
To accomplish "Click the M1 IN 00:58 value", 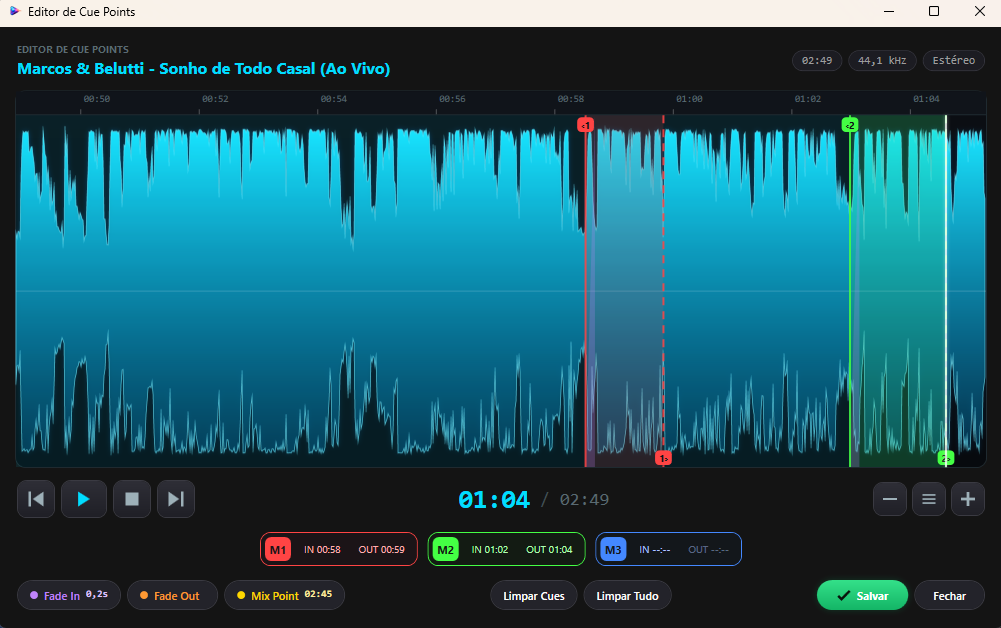I will [322, 550].
